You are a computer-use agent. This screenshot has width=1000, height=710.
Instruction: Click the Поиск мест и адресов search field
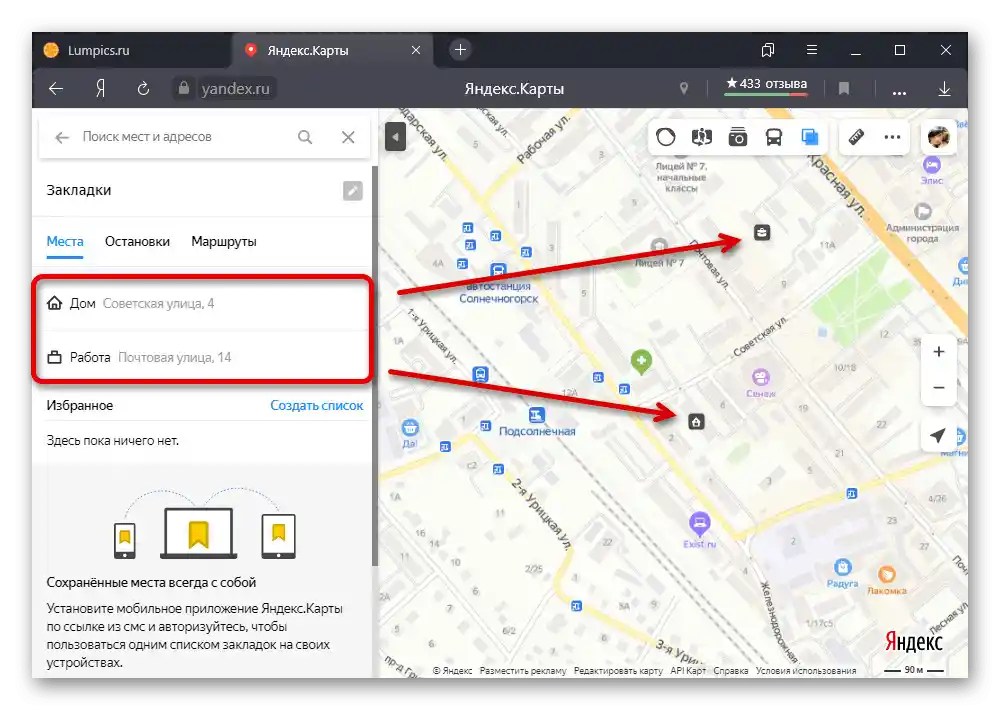pos(185,137)
